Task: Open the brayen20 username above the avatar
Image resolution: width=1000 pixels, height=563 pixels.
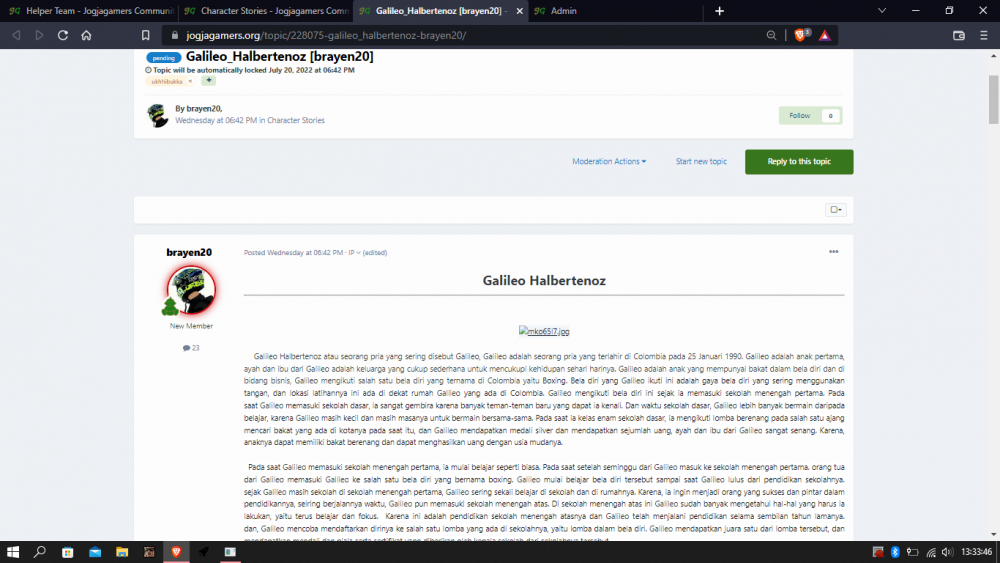Action: point(189,252)
